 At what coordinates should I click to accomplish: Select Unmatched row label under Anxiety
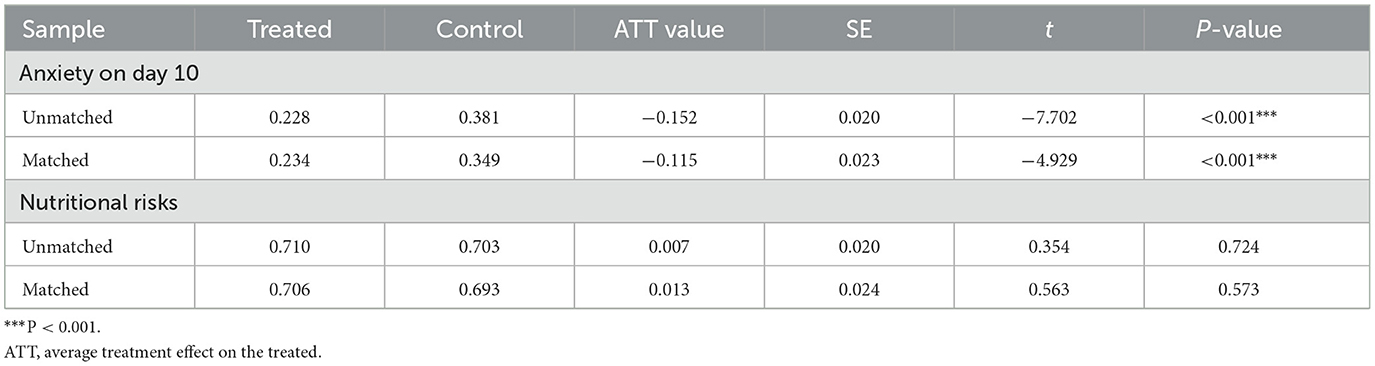tap(67, 117)
